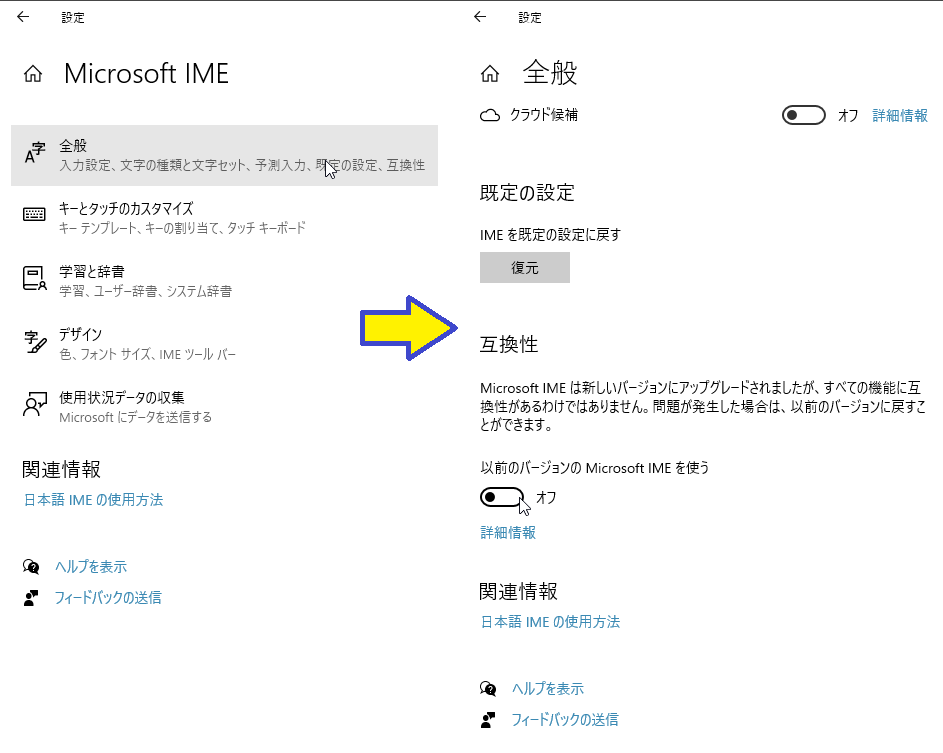Click ヘルプを表示 in Microsoft IME window
Image resolution: width=943 pixels, height=753 pixels.
tap(91, 567)
